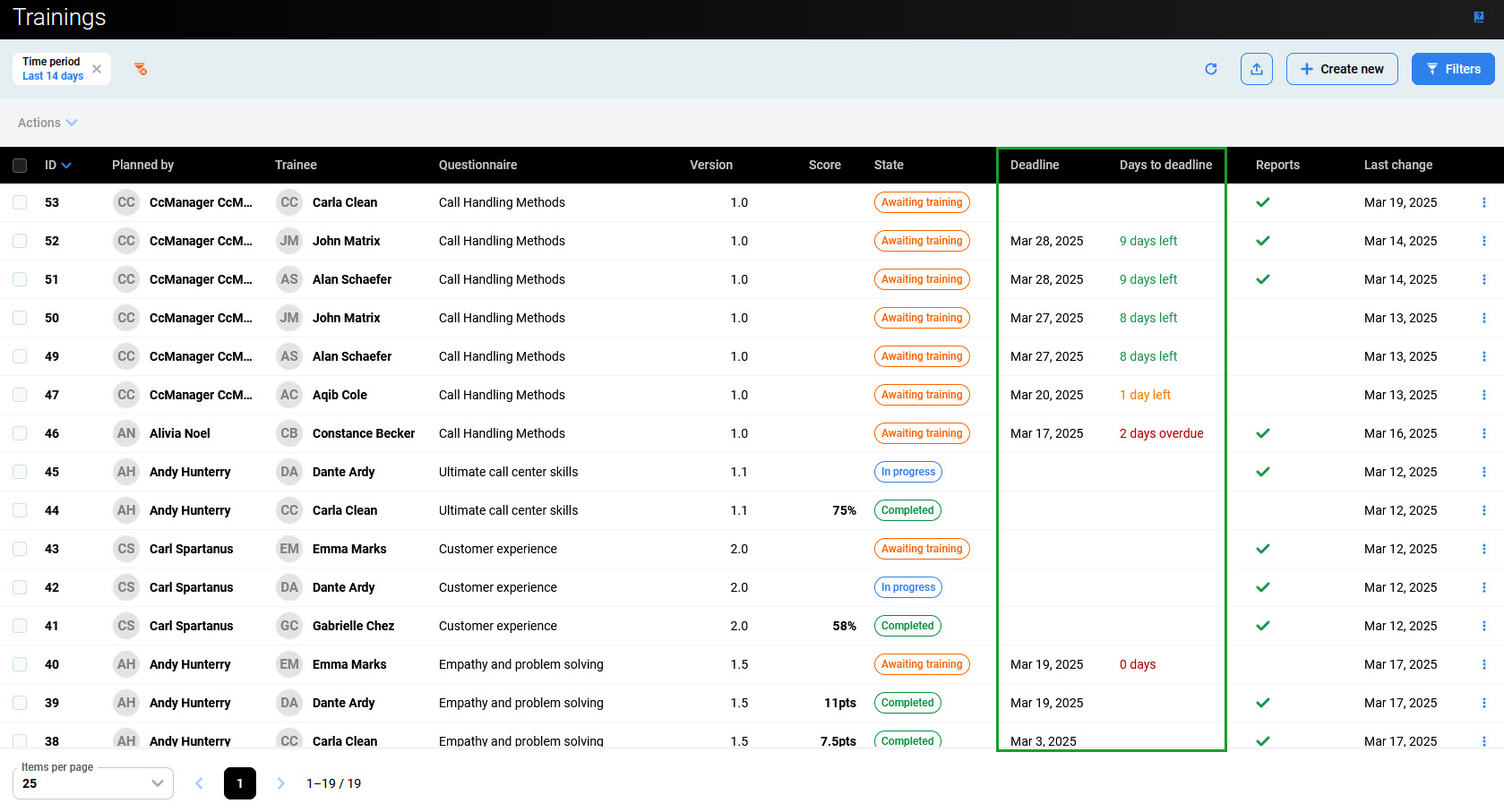The image size is (1504, 812).
Task: Open the help icon in the top-right corner
Action: [x=1478, y=17]
